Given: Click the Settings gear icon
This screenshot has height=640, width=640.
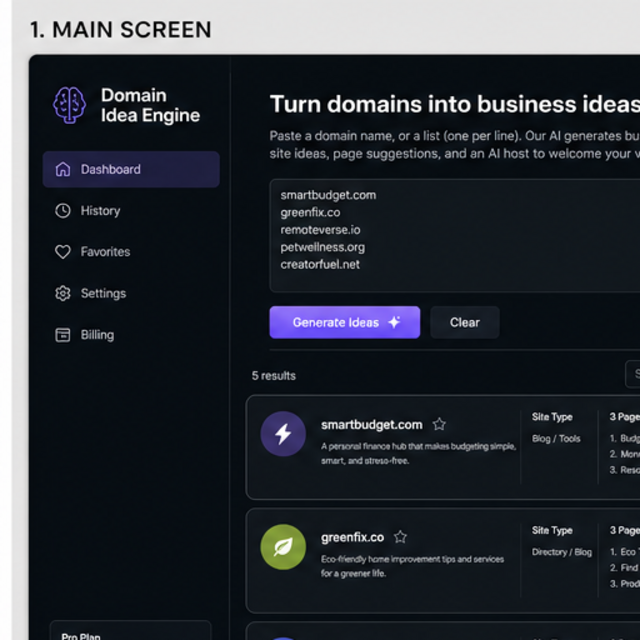Looking at the screenshot, I should [63, 293].
